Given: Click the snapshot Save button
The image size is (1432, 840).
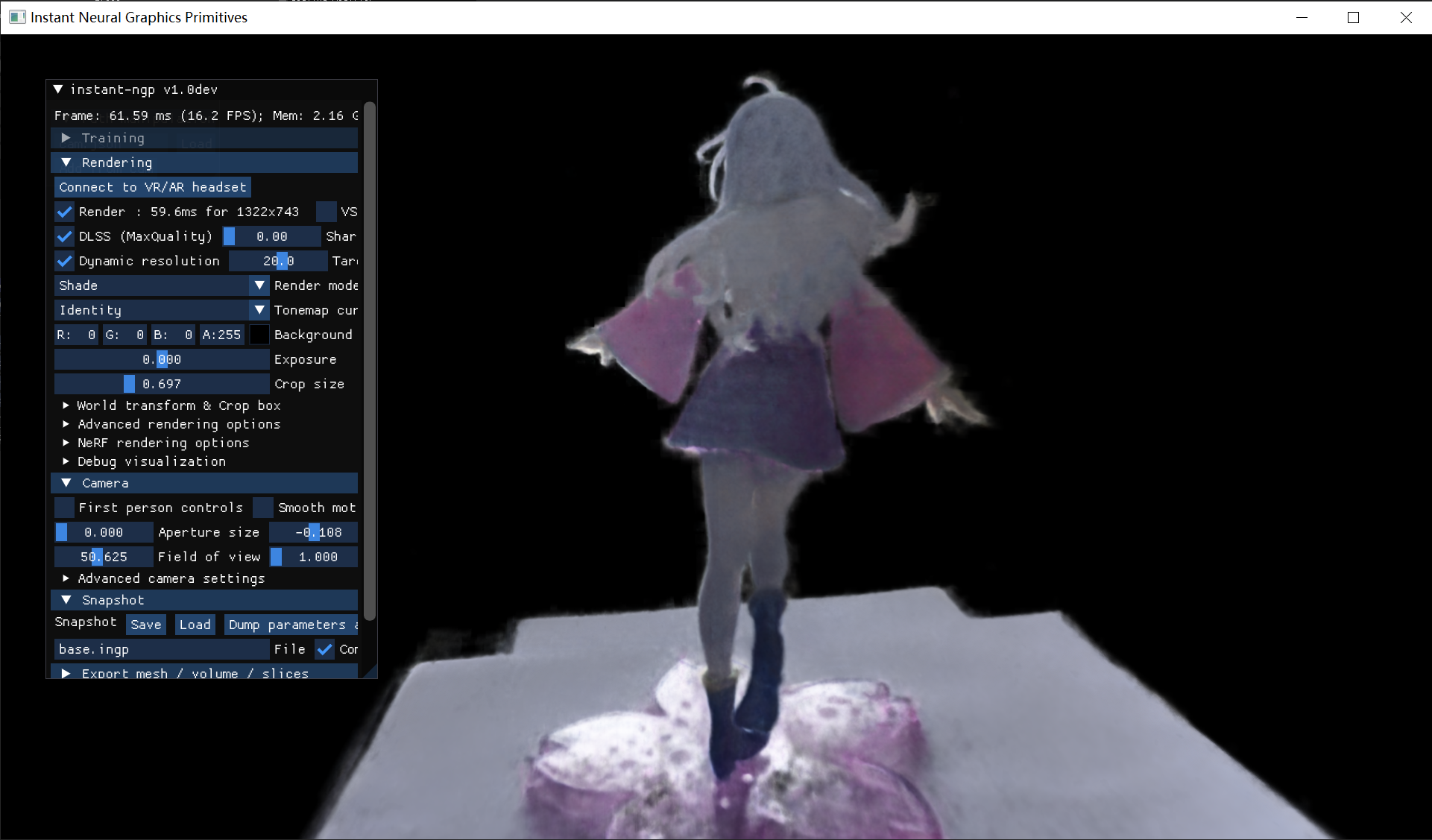Looking at the screenshot, I should (x=145, y=625).
